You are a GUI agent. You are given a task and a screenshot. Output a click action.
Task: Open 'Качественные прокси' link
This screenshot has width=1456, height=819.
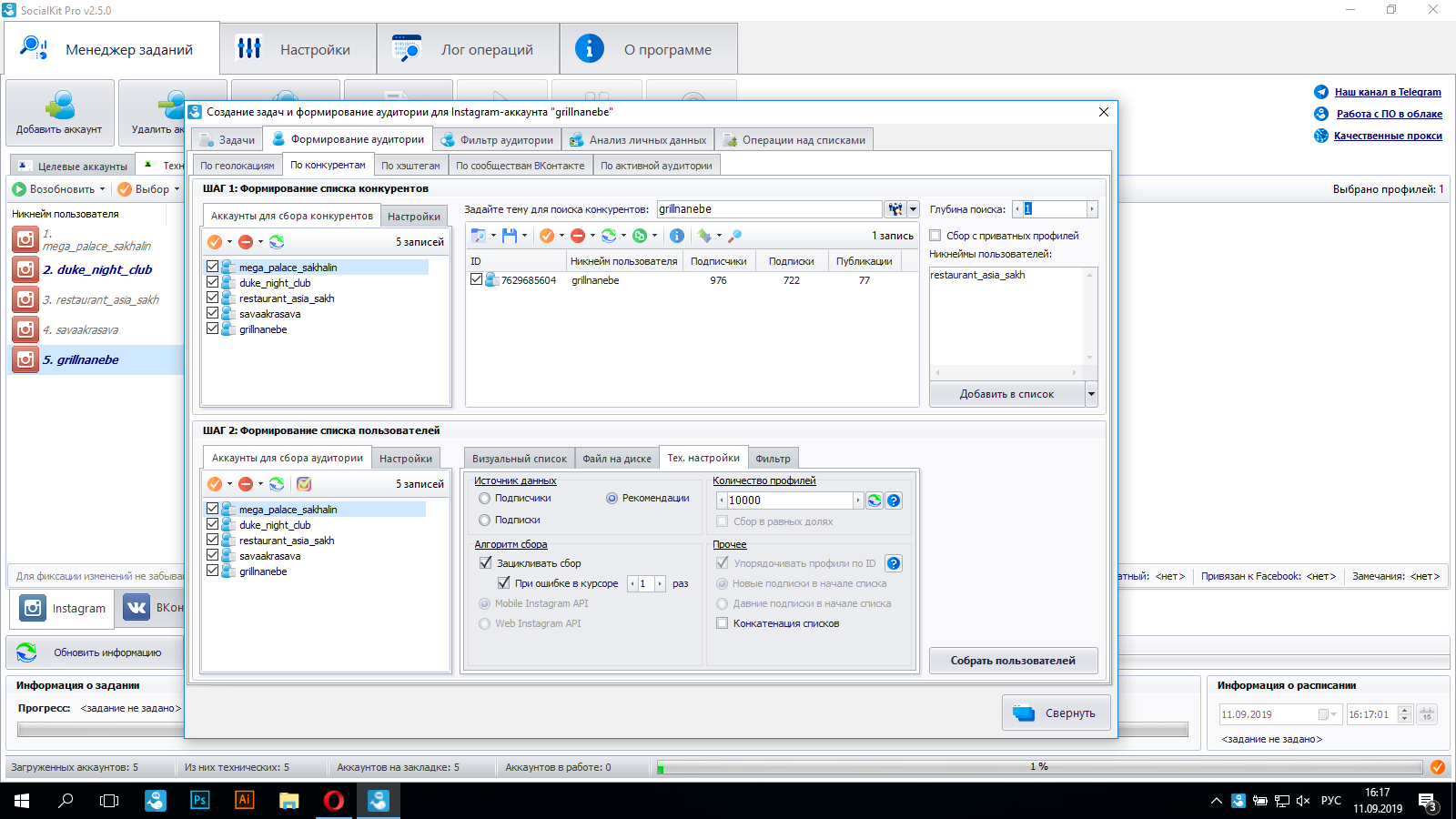point(1388,136)
